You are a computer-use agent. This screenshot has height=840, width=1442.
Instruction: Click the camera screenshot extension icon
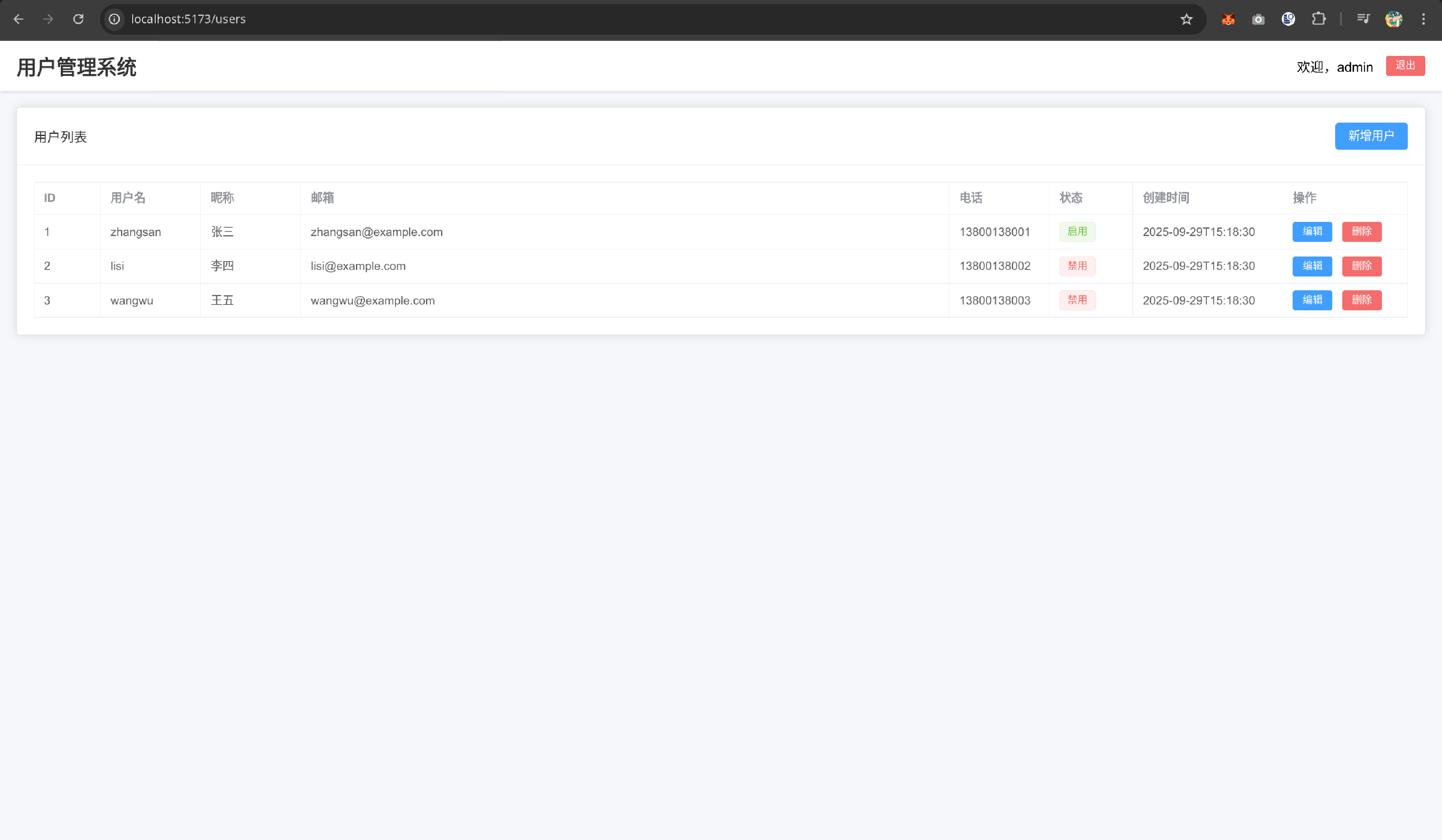tap(1258, 20)
